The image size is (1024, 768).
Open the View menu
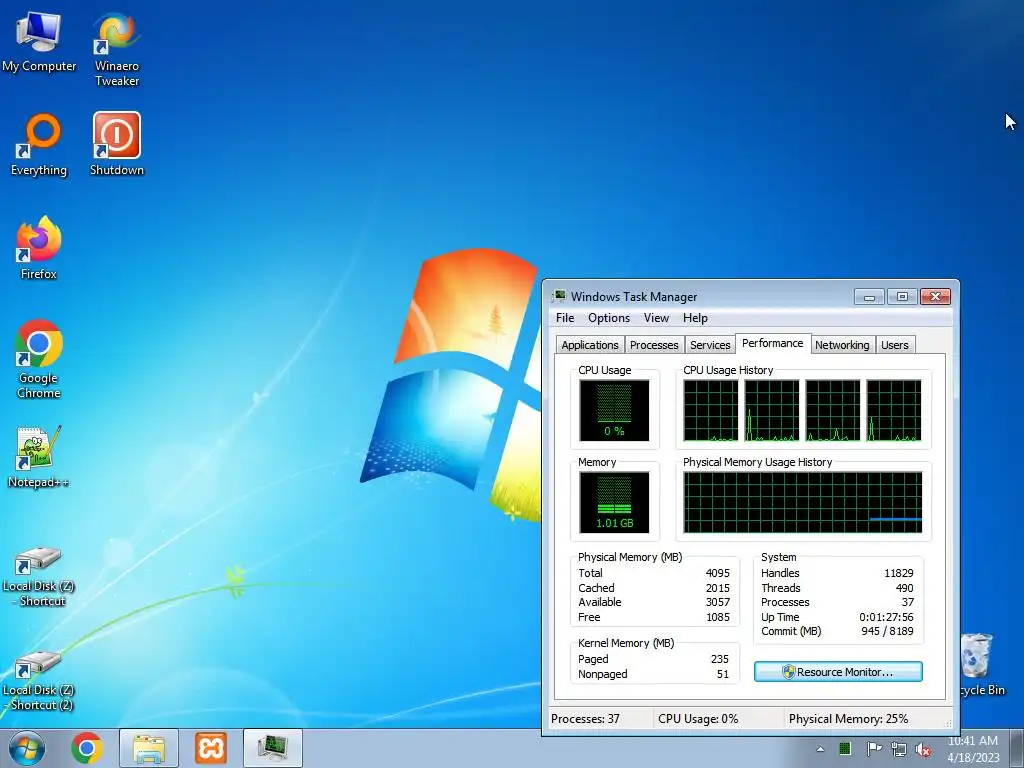pos(656,318)
